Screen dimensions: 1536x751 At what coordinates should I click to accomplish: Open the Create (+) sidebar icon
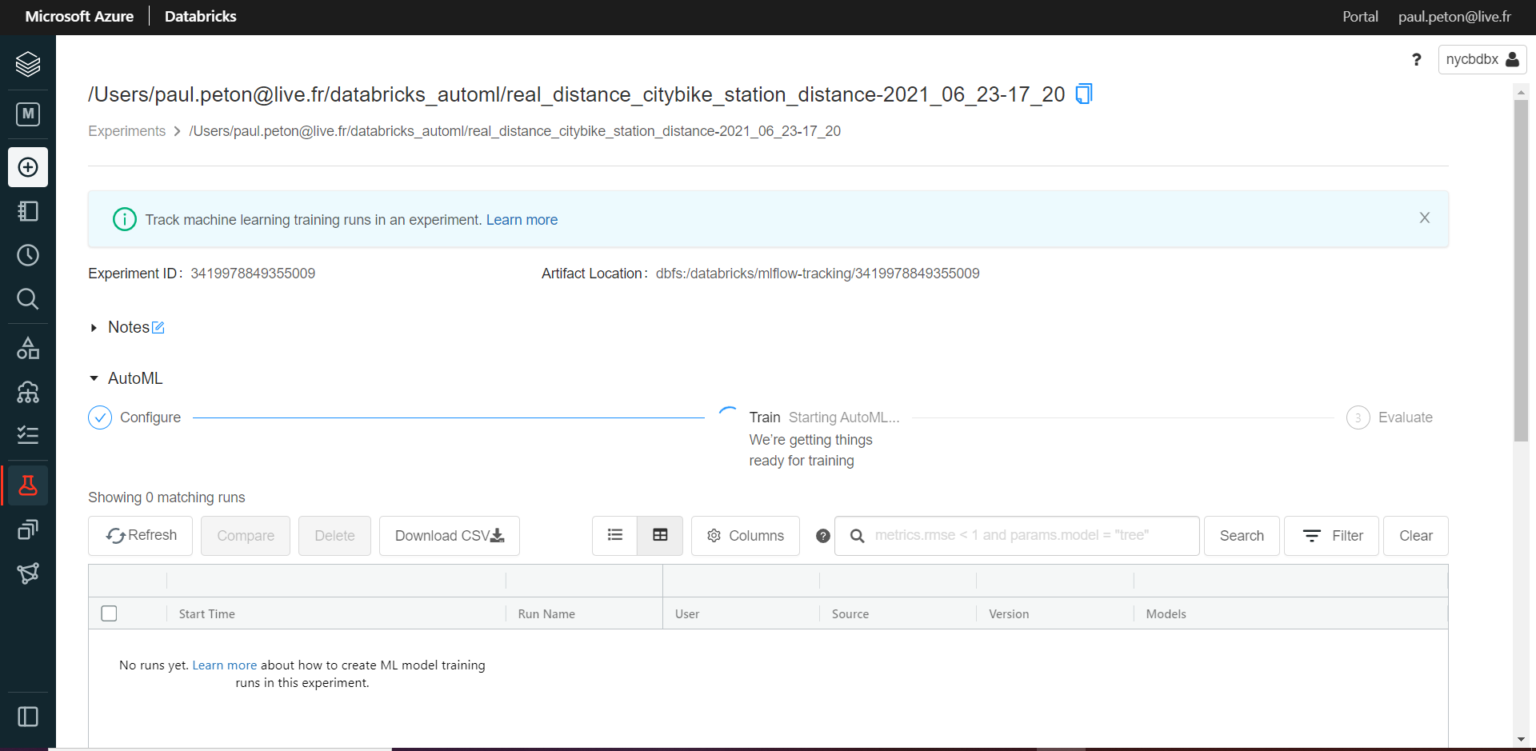(27, 167)
